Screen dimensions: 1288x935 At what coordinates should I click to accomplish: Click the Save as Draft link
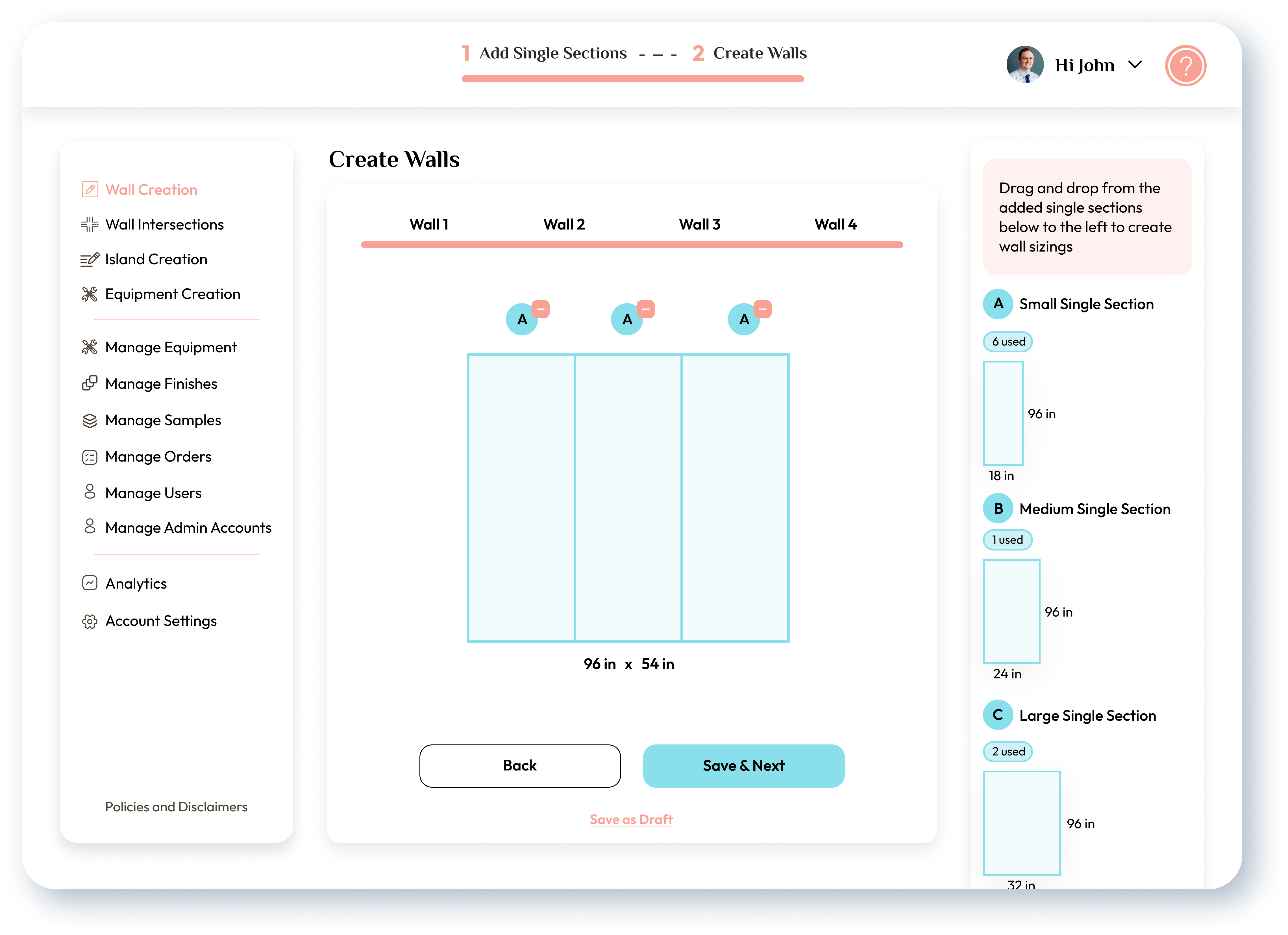[631, 820]
